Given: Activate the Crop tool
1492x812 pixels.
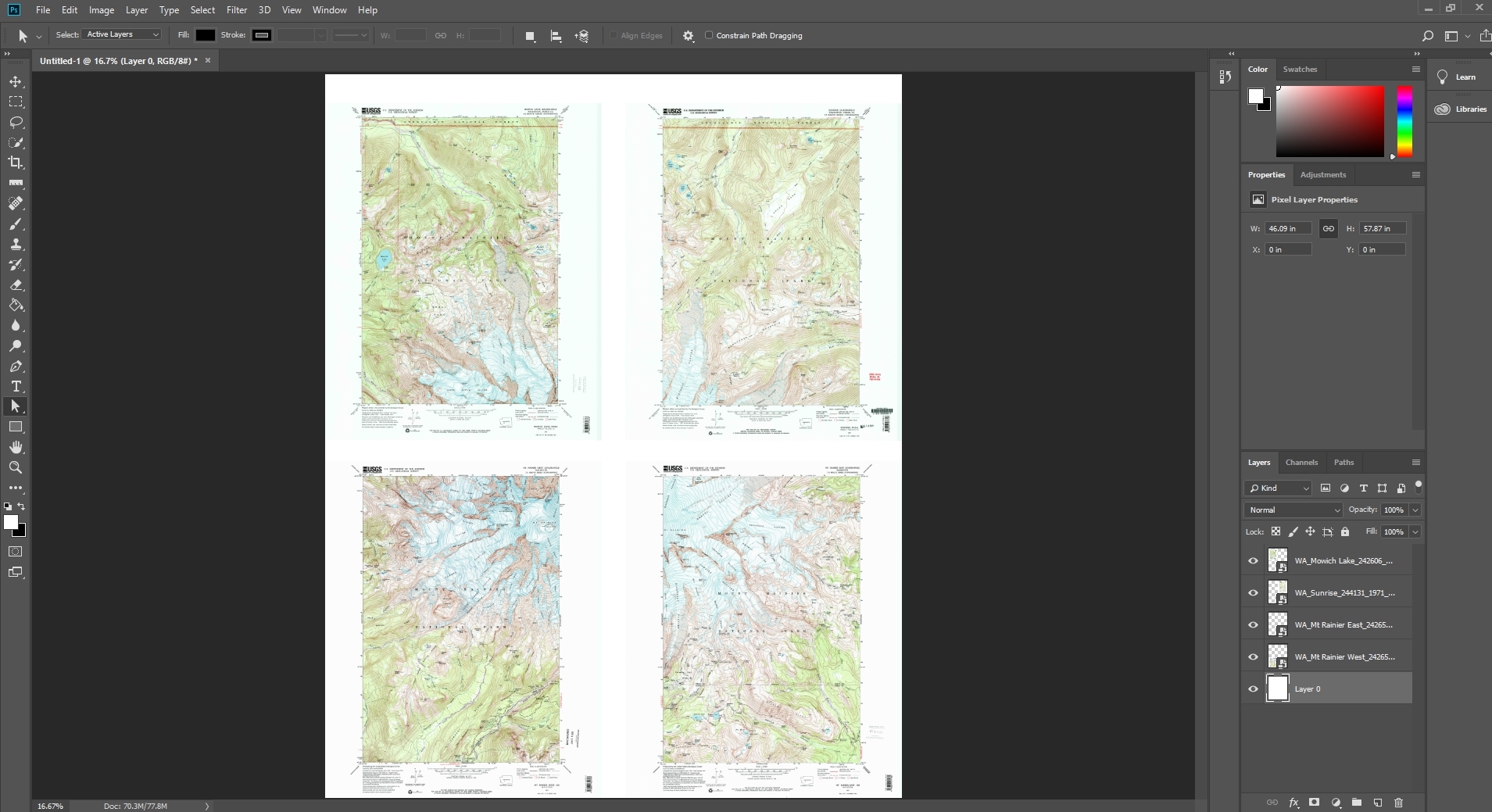Looking at the screenshot, I should tap(16, 163).
